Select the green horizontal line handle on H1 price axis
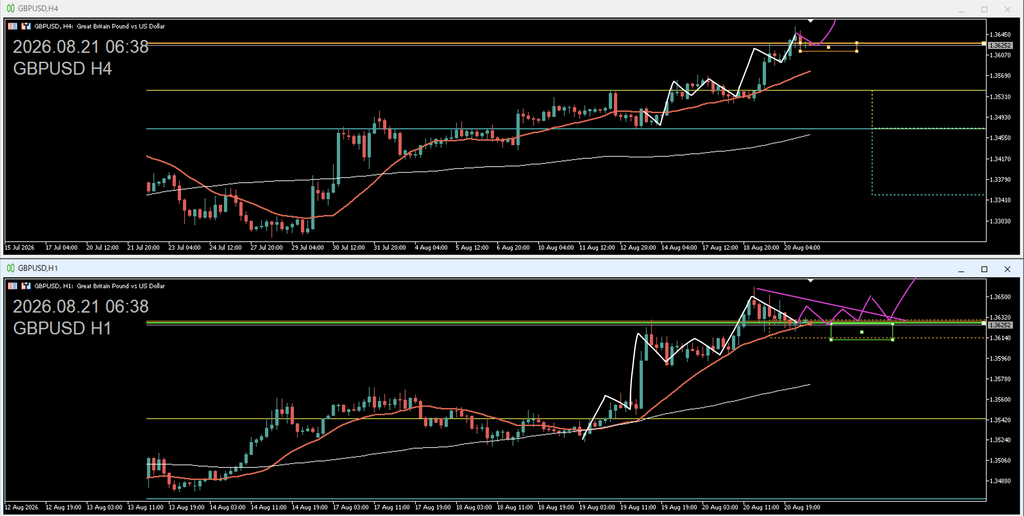This screenshot has height=516, width=1024. [984, 323]
